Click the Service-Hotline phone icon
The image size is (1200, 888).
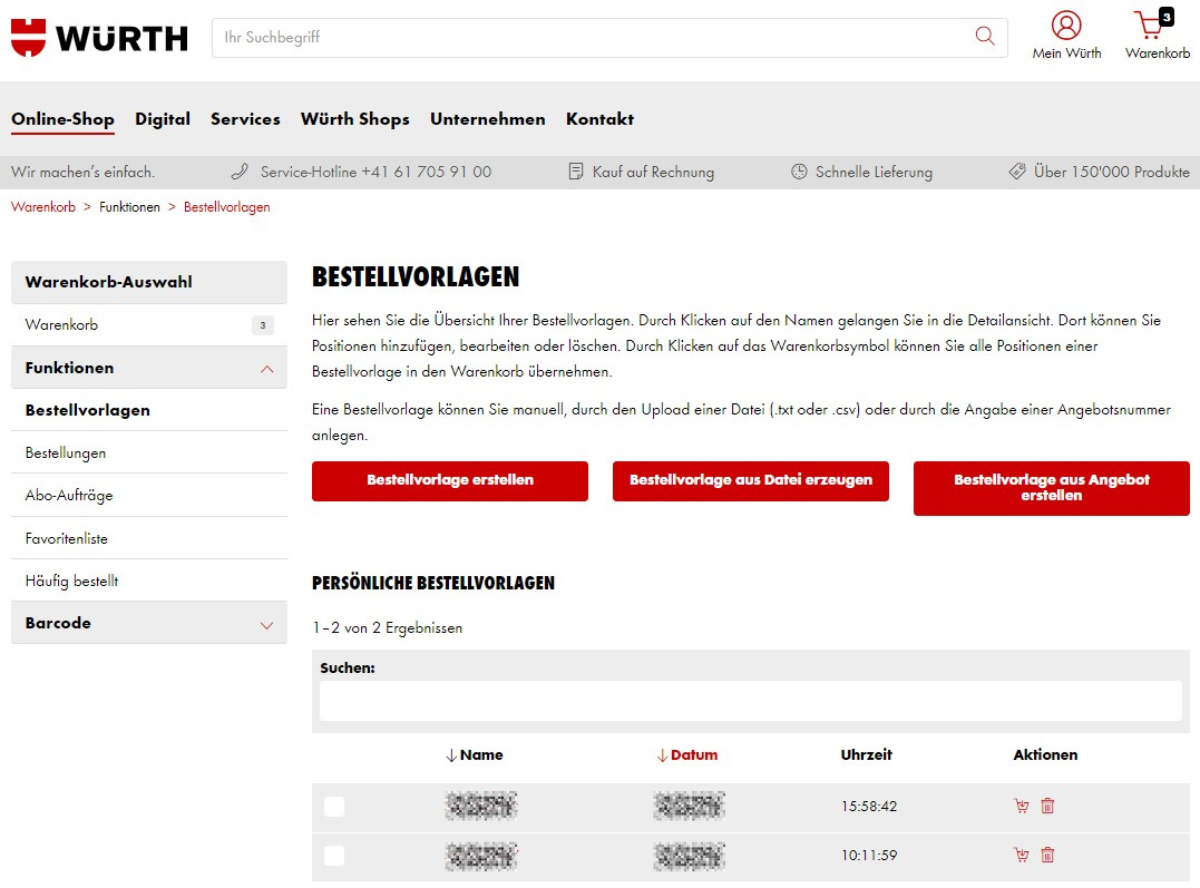point(240,172)
